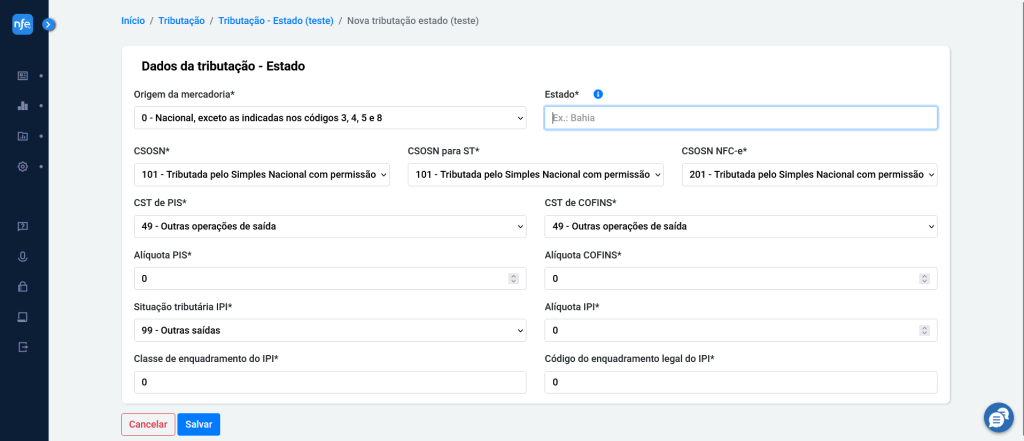
Task: Click the help question bubble sidebar icon
Action: 22,227
